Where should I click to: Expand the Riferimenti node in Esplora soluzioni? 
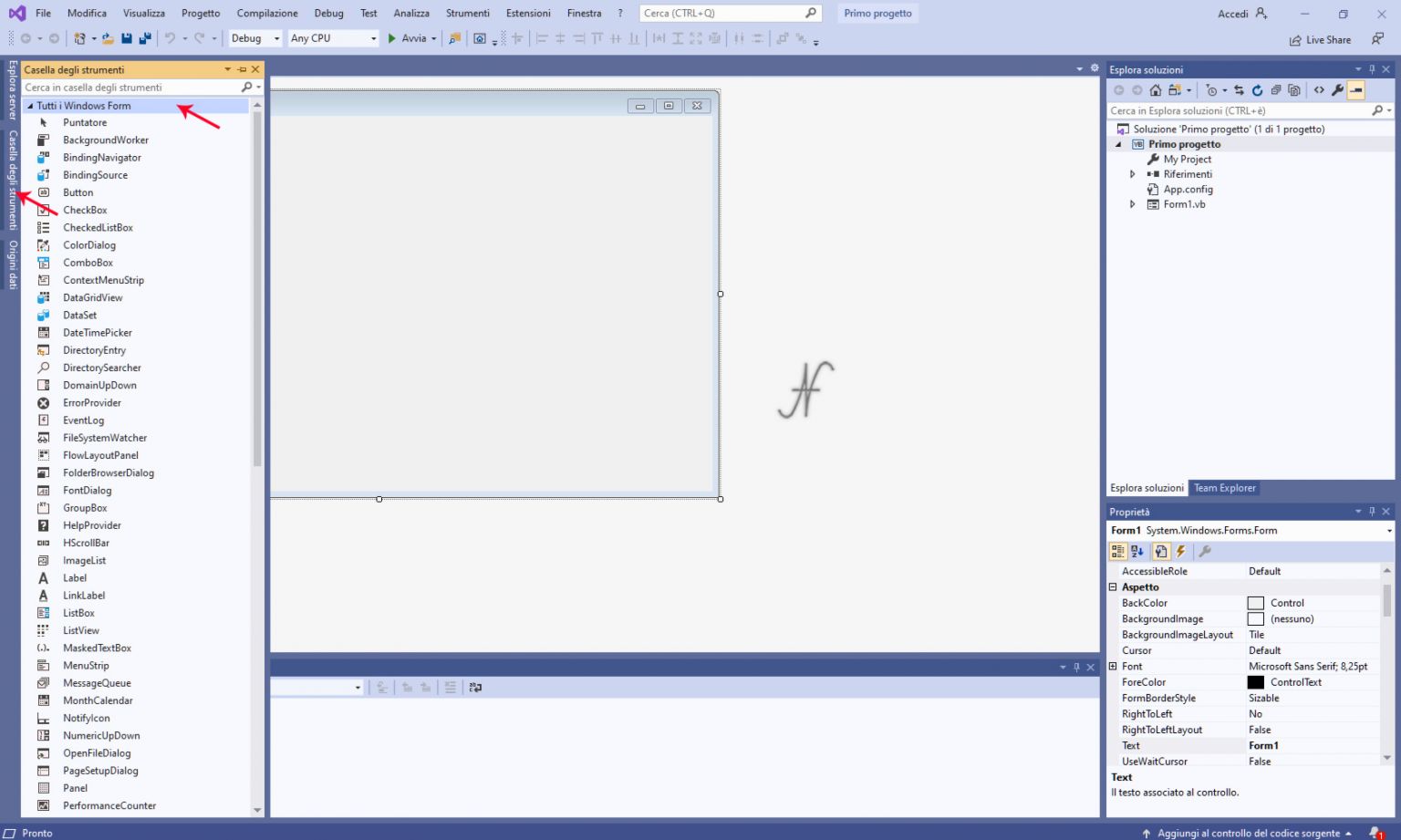pos(1132,173)
